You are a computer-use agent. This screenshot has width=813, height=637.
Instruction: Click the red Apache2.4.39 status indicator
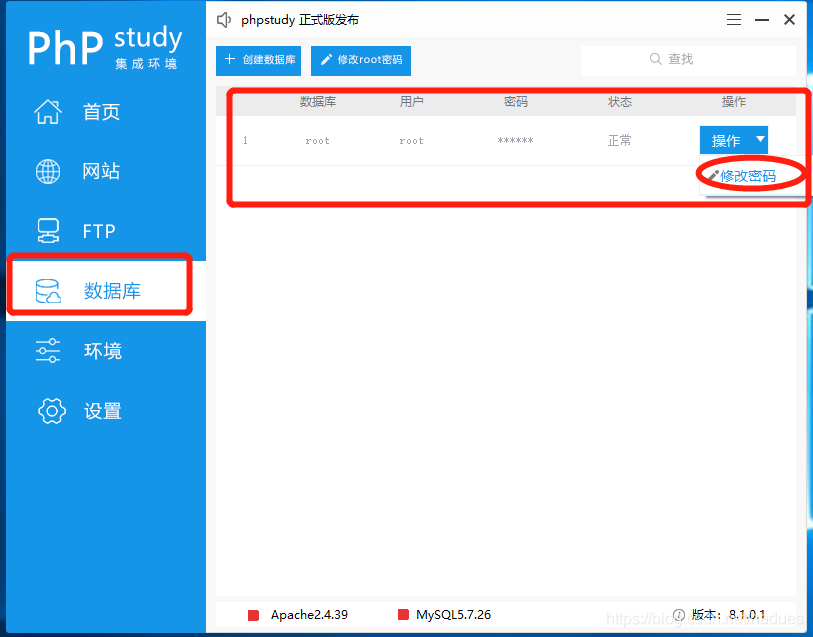click(253, 615)
